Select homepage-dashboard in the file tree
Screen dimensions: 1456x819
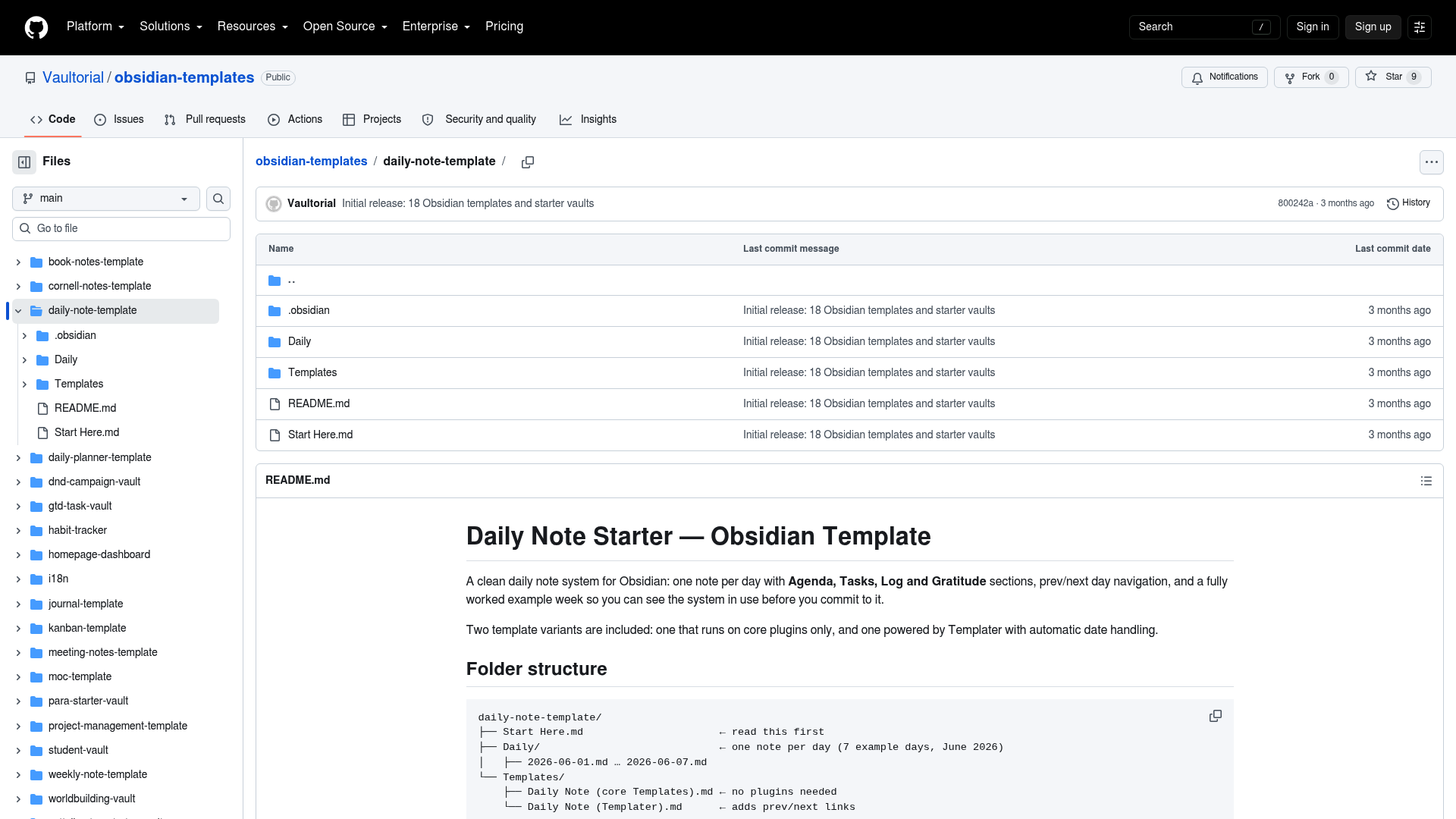coord(99,555)
